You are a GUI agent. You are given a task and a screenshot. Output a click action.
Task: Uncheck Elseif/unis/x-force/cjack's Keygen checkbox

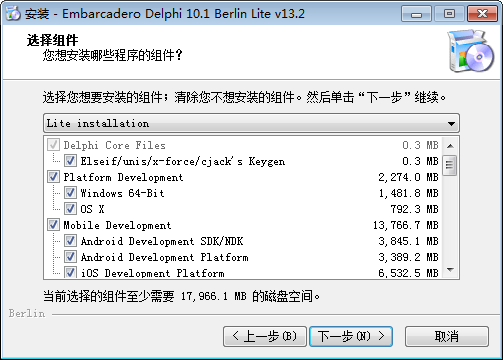pyautogui.click(x=70, y=161)
